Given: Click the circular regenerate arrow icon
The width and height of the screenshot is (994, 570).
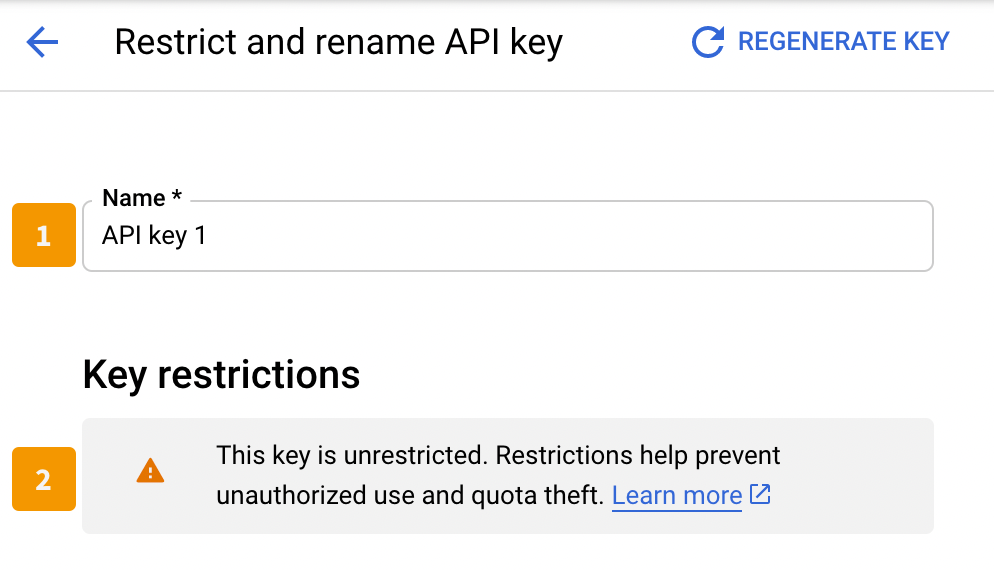Looking at the screenshot, I should pos(707,42).
